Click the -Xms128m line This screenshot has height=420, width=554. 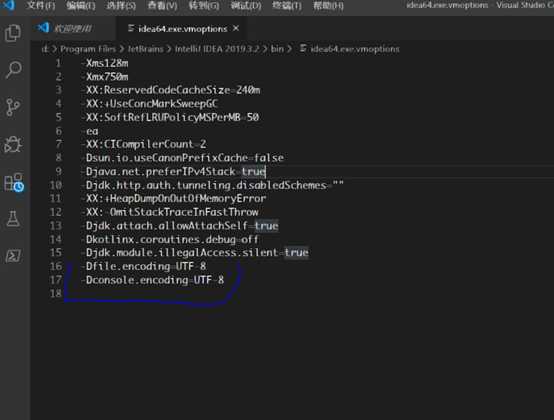point(105,63)
